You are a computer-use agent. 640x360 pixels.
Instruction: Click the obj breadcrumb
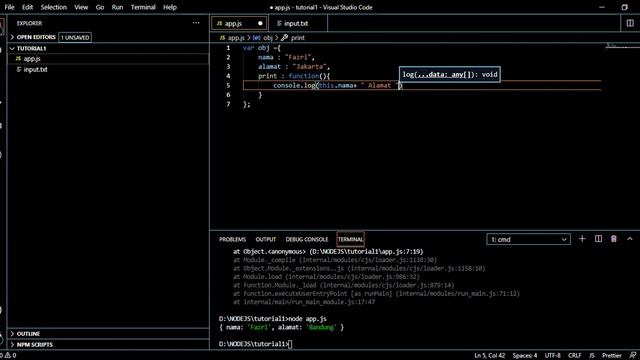tap(263, 38)
